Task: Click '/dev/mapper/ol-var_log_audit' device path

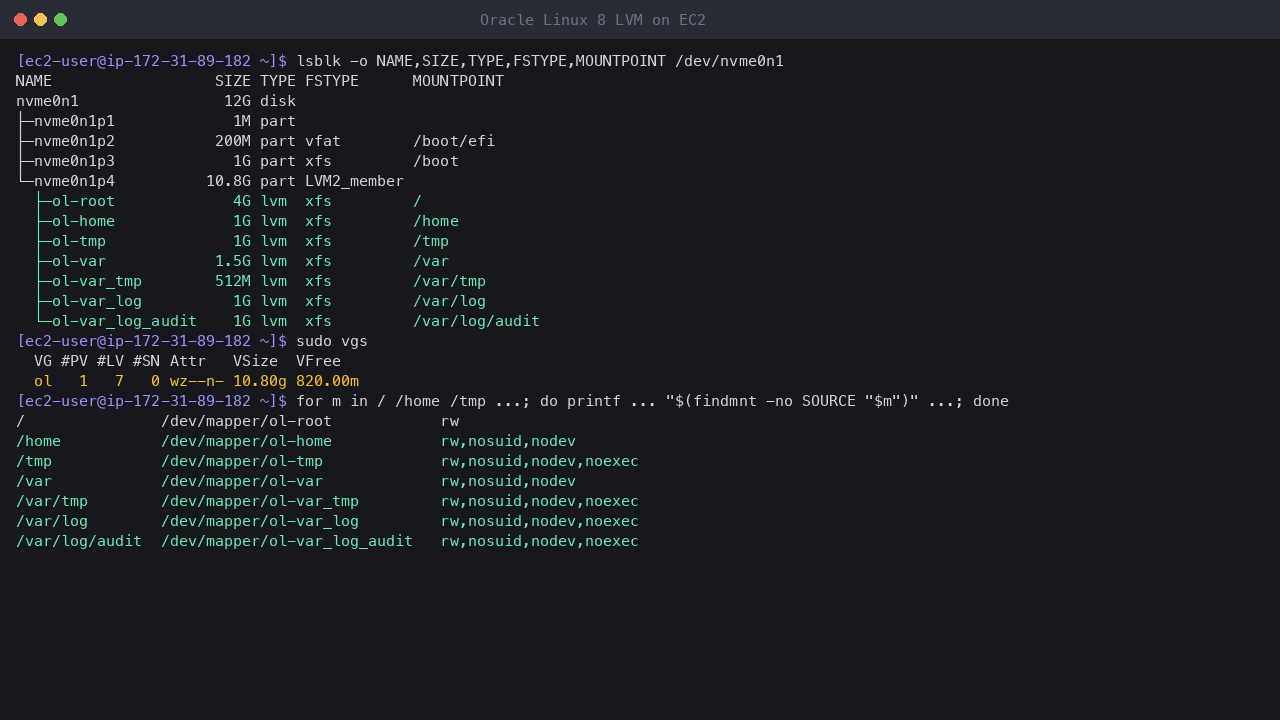Action: (x=287, y=541)
